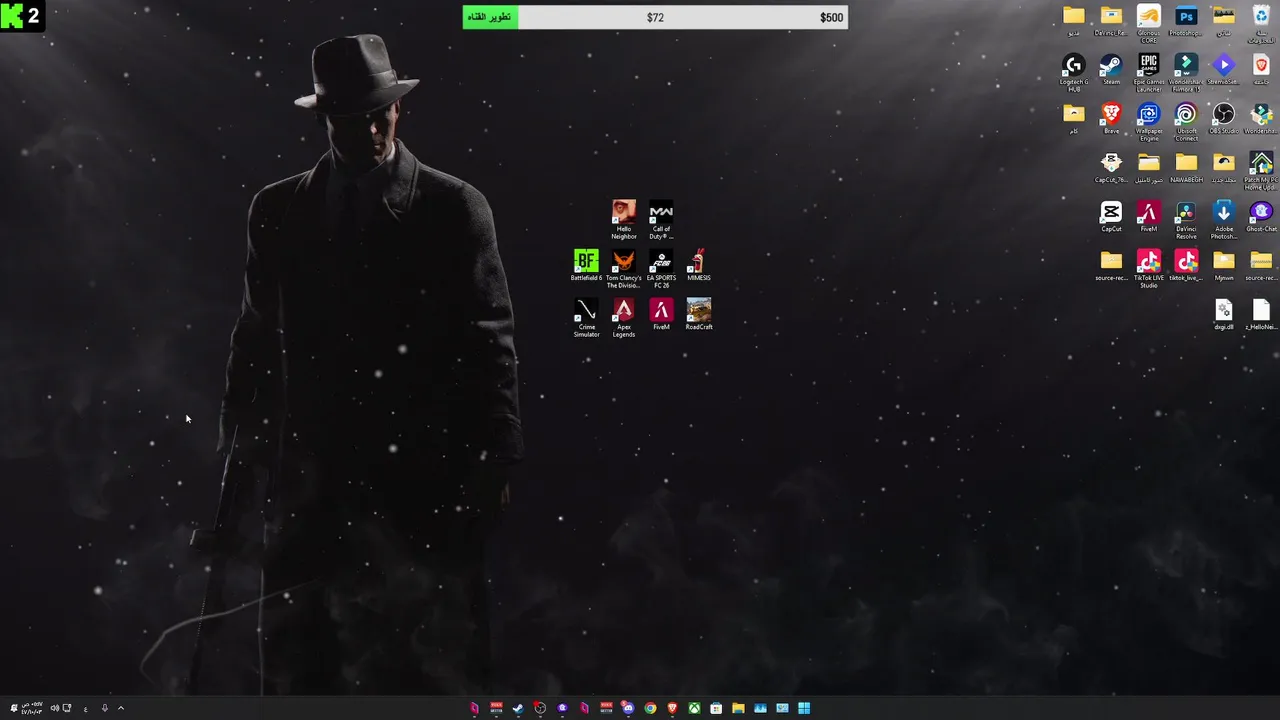Launch Wallpaper Engine from the desktop

click(x=1149, y=121)
